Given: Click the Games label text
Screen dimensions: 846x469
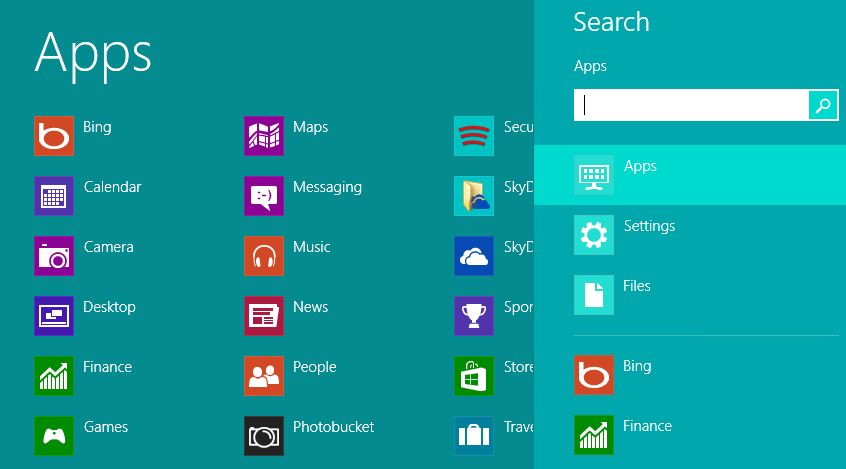Looking at the screenshot, I should 106,427.
